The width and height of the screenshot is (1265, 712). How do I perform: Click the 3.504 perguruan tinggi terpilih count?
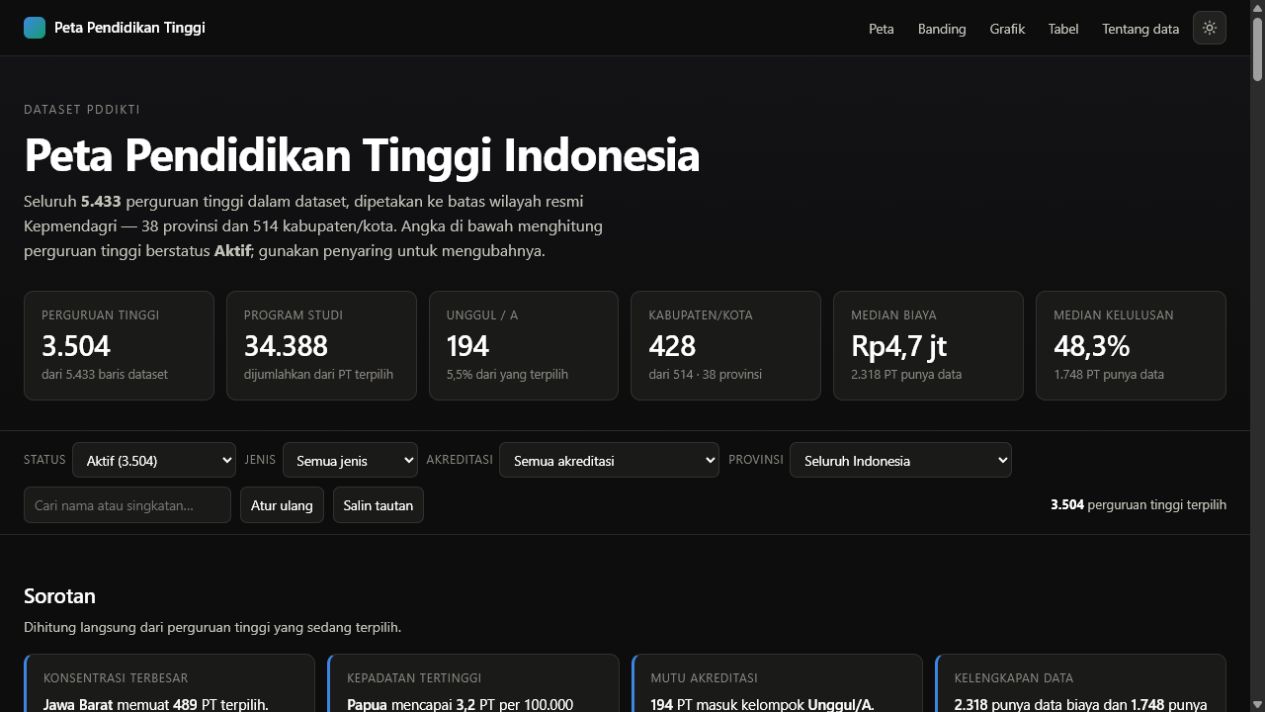coord(1138,505)
